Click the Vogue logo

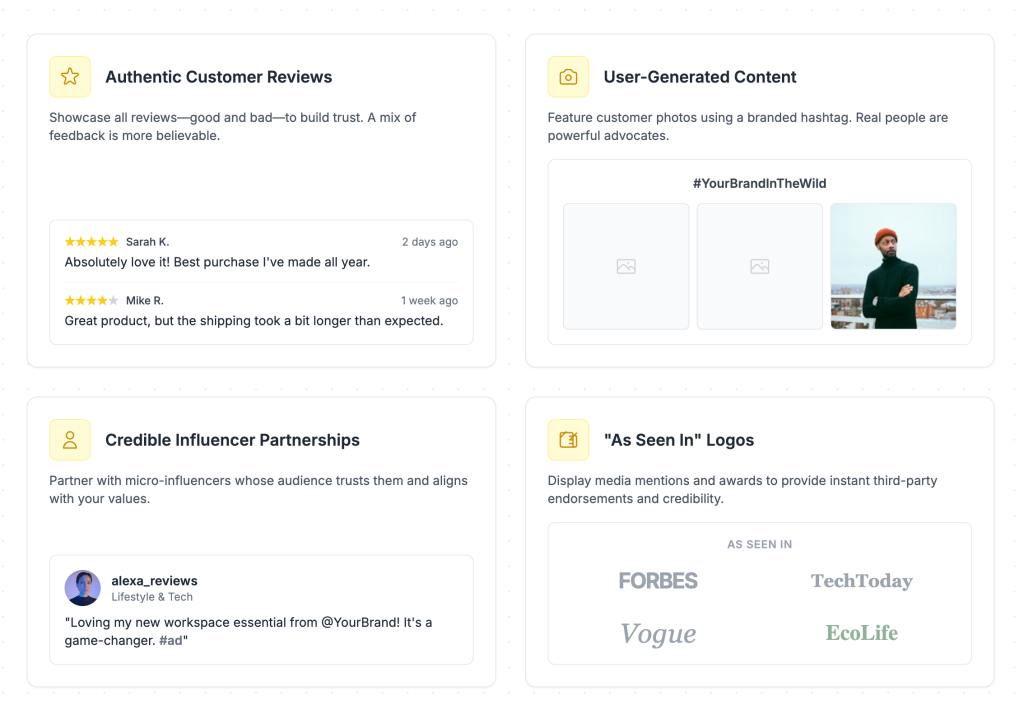tap(658, 633)
